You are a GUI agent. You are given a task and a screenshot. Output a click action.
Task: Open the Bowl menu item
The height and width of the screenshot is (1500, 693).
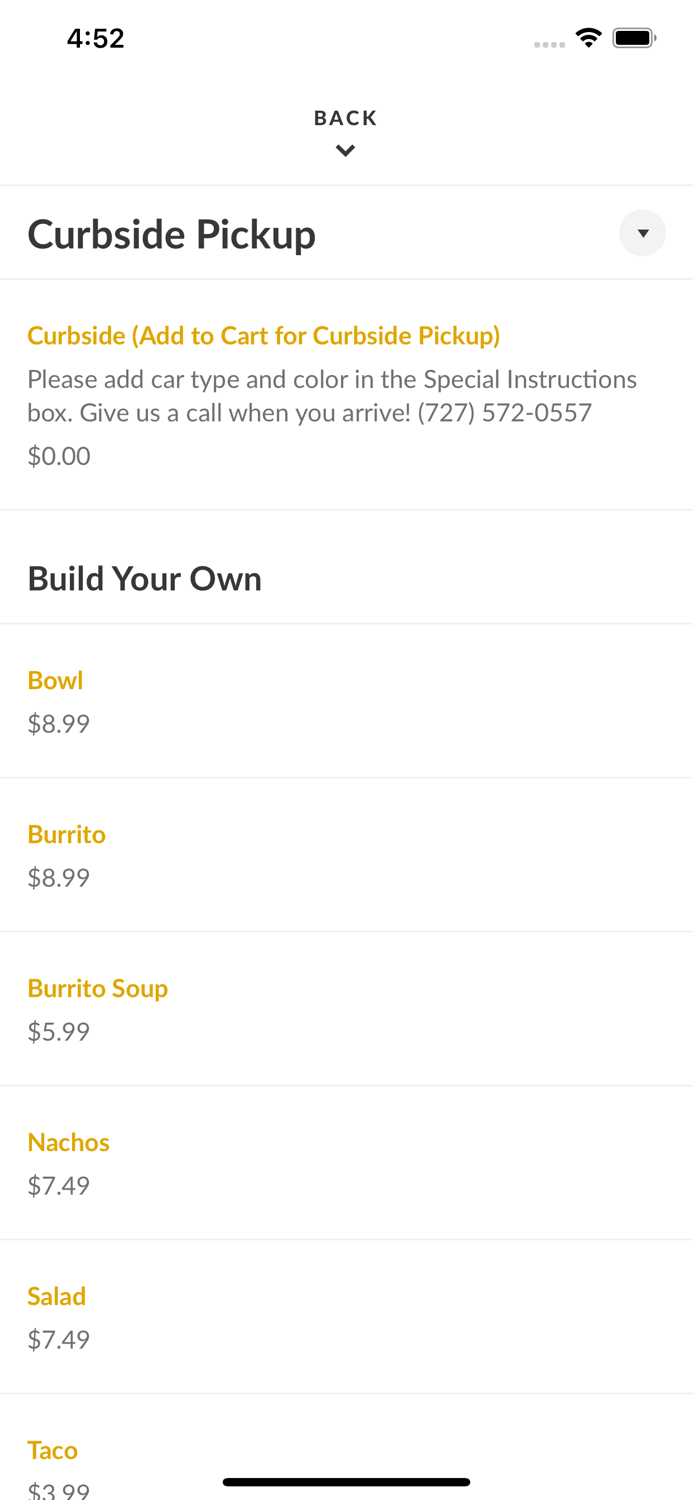coord(55,680)
